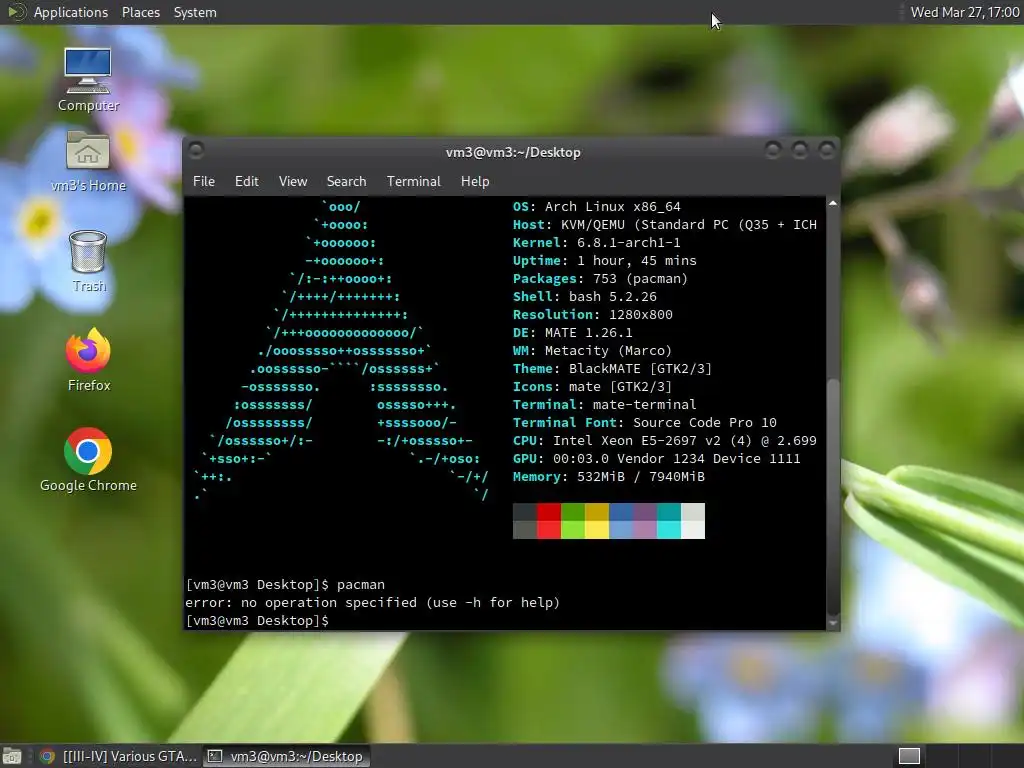Open the terminal Edit menu

[x=246, y=181]
